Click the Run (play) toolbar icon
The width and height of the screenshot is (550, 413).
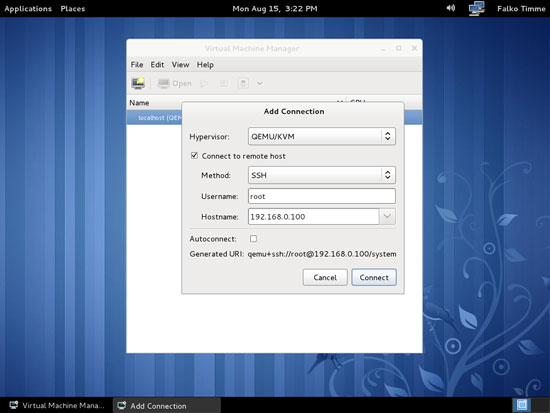[x=204, y=84]
